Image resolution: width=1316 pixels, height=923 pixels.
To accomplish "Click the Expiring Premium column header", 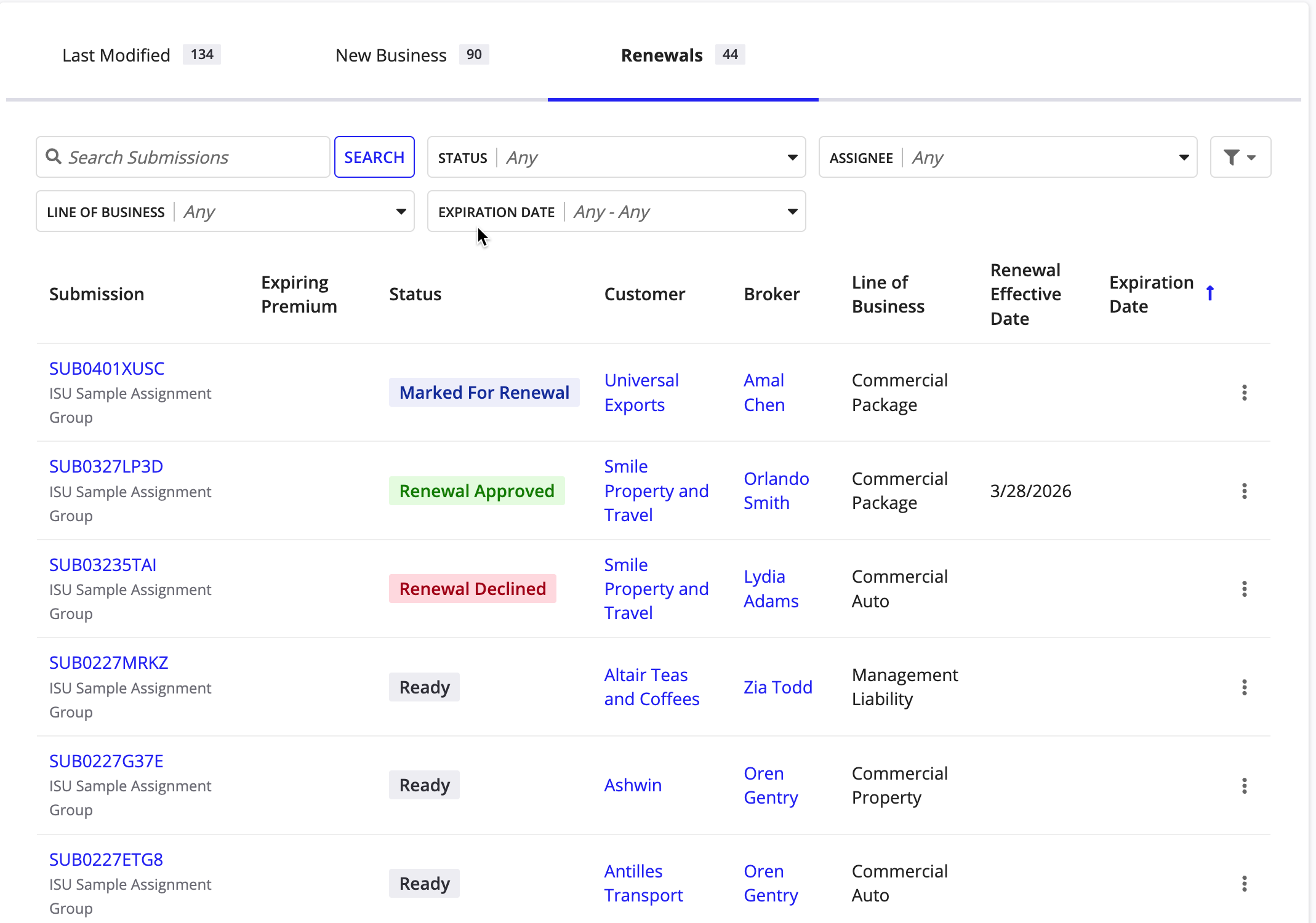I will (299, 294).
